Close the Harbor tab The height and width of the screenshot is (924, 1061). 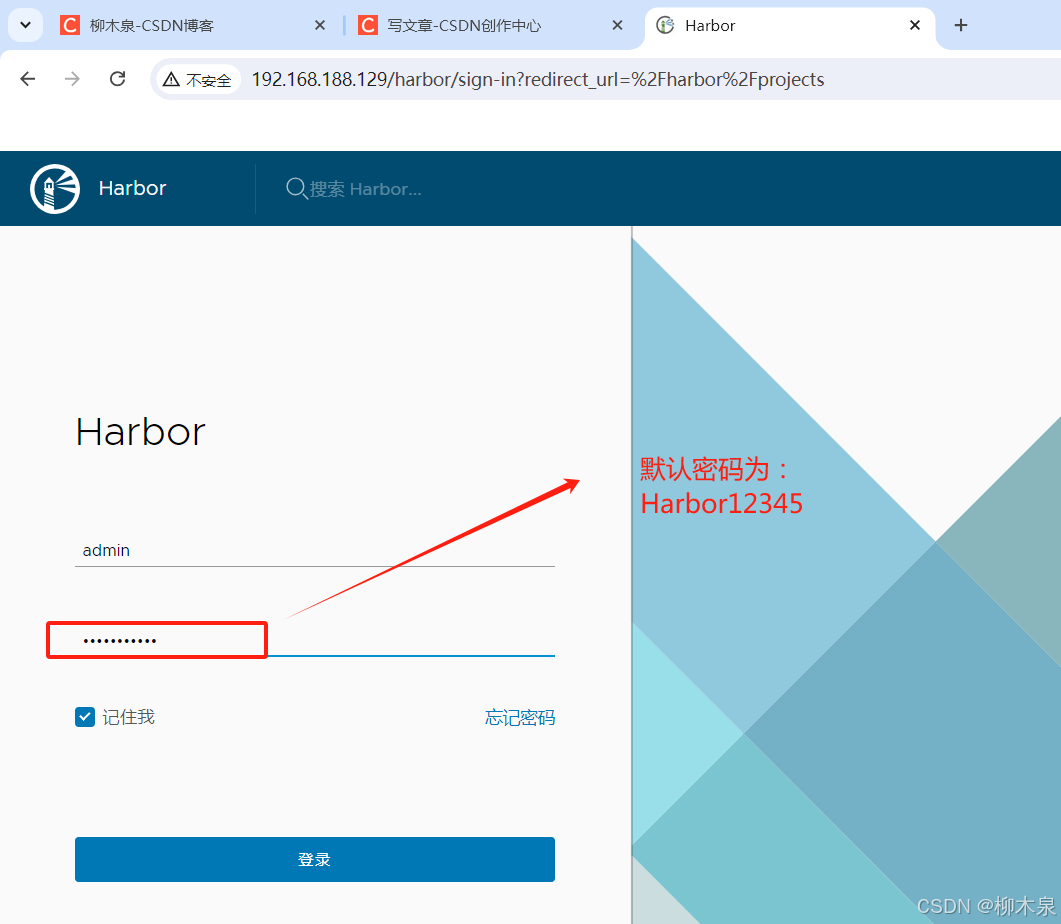(x=915, y=26)
